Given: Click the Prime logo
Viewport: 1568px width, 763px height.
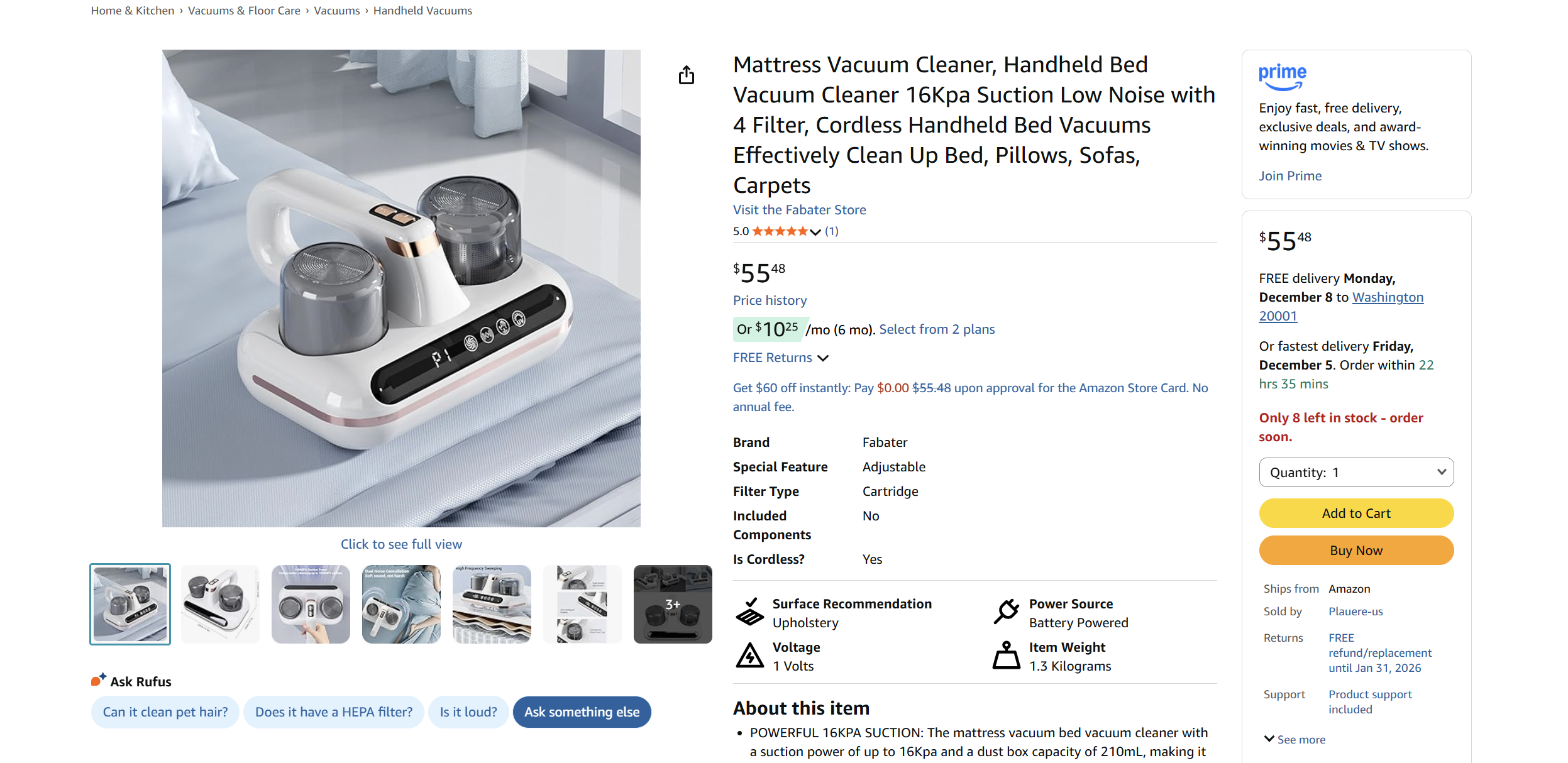Looking at the screenshot, I should 1282,77.
